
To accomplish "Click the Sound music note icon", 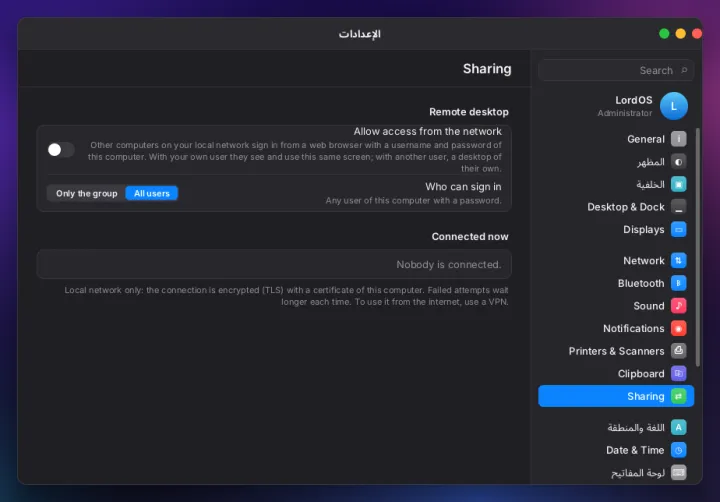I will click(x=678, y=305).
